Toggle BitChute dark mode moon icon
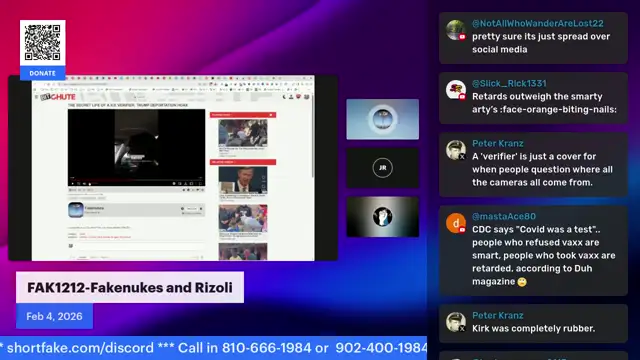Screen dimensions: 640x360 [x=284, y=97]
